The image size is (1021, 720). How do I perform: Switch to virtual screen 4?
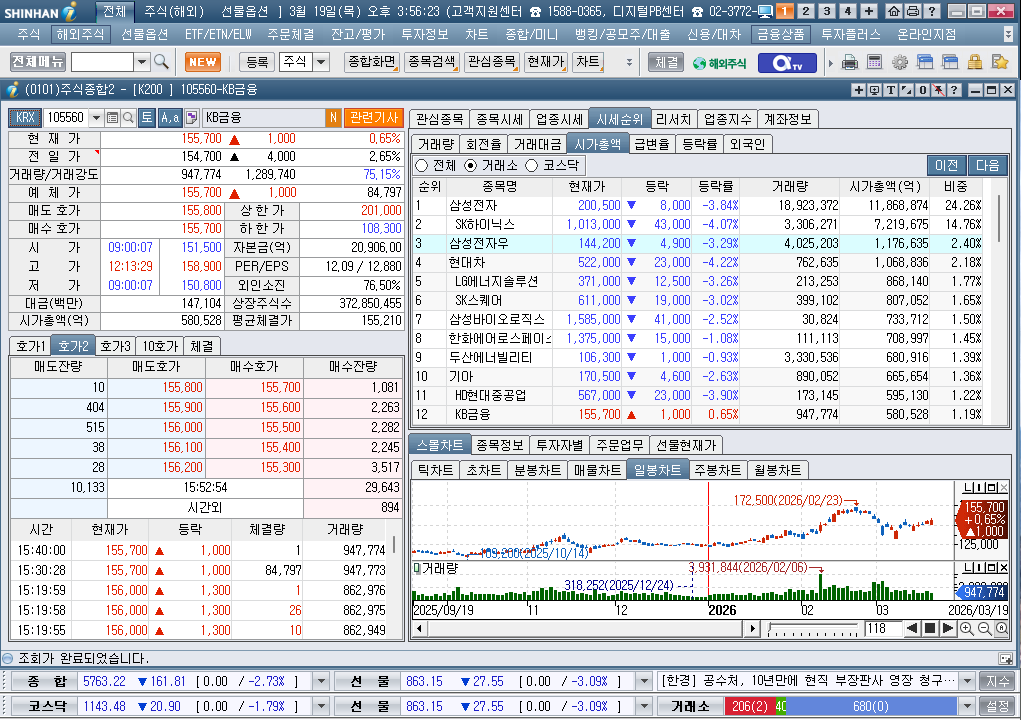(848, 11)
